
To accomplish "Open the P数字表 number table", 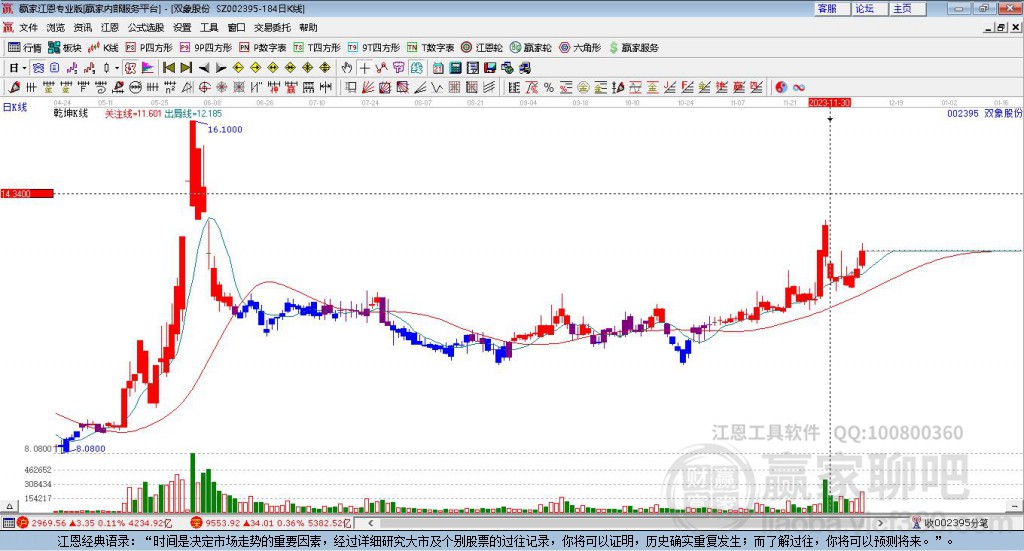I will tap(263, 48).
